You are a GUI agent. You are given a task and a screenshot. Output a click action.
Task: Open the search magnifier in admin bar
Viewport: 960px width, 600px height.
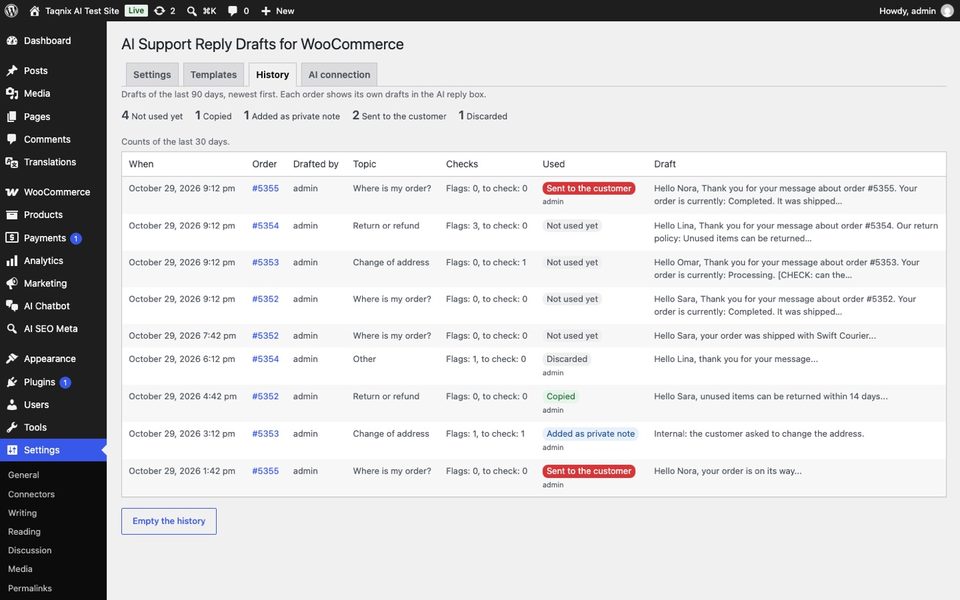[192, 10]
